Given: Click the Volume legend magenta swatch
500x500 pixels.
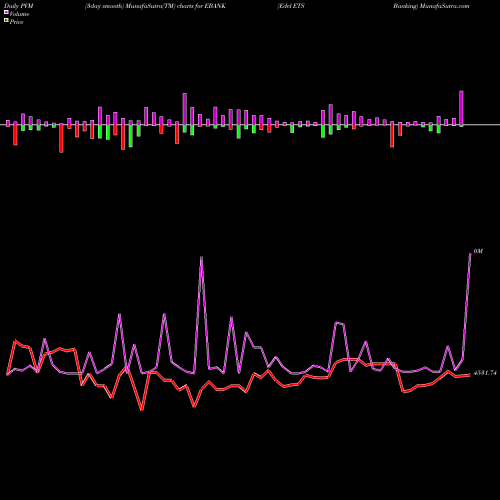Looking at the screenshot, I should click(6, 12).
